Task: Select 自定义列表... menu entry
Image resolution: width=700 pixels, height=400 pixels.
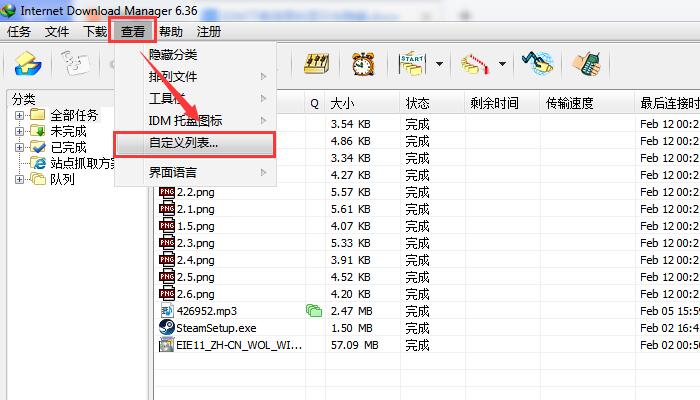Action: [x=195, y=144]
